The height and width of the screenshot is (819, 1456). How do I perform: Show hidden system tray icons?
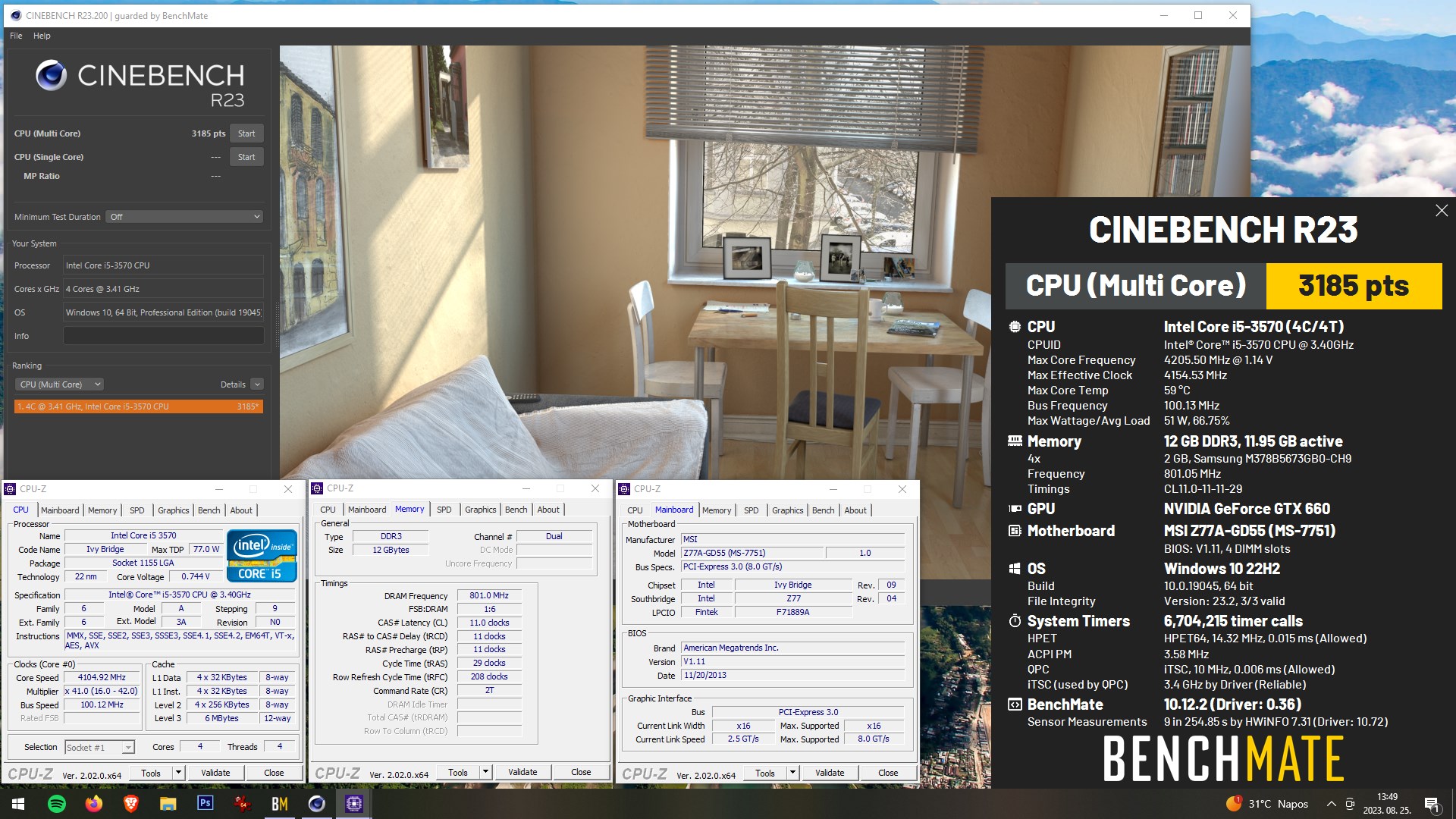click(1331, 804)
